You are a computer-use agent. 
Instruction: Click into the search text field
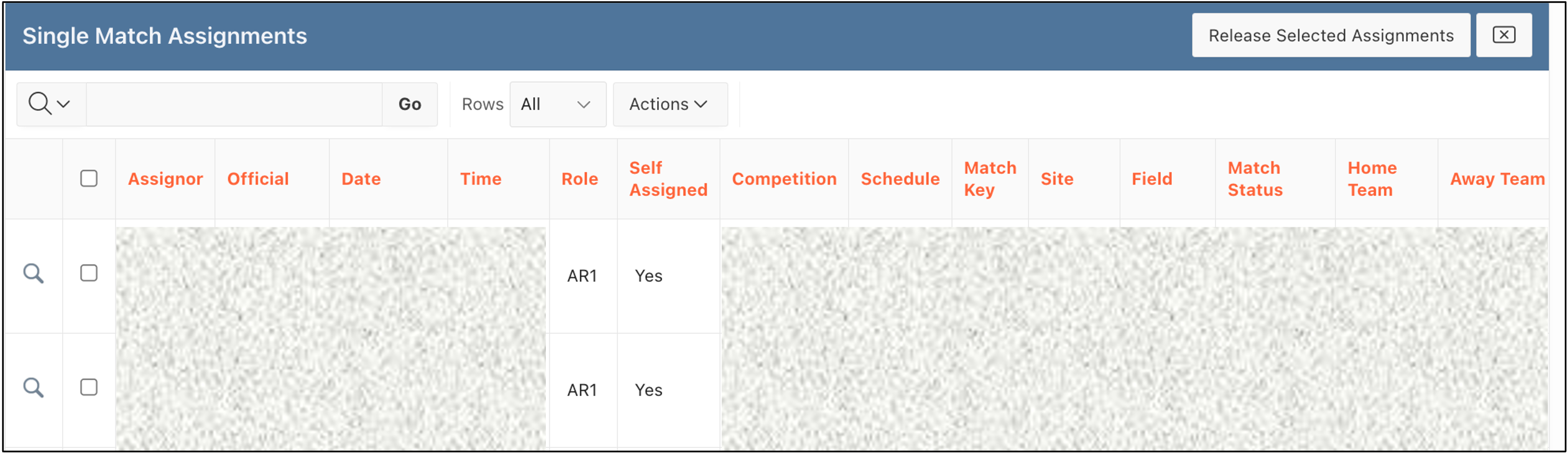(234, 104)
